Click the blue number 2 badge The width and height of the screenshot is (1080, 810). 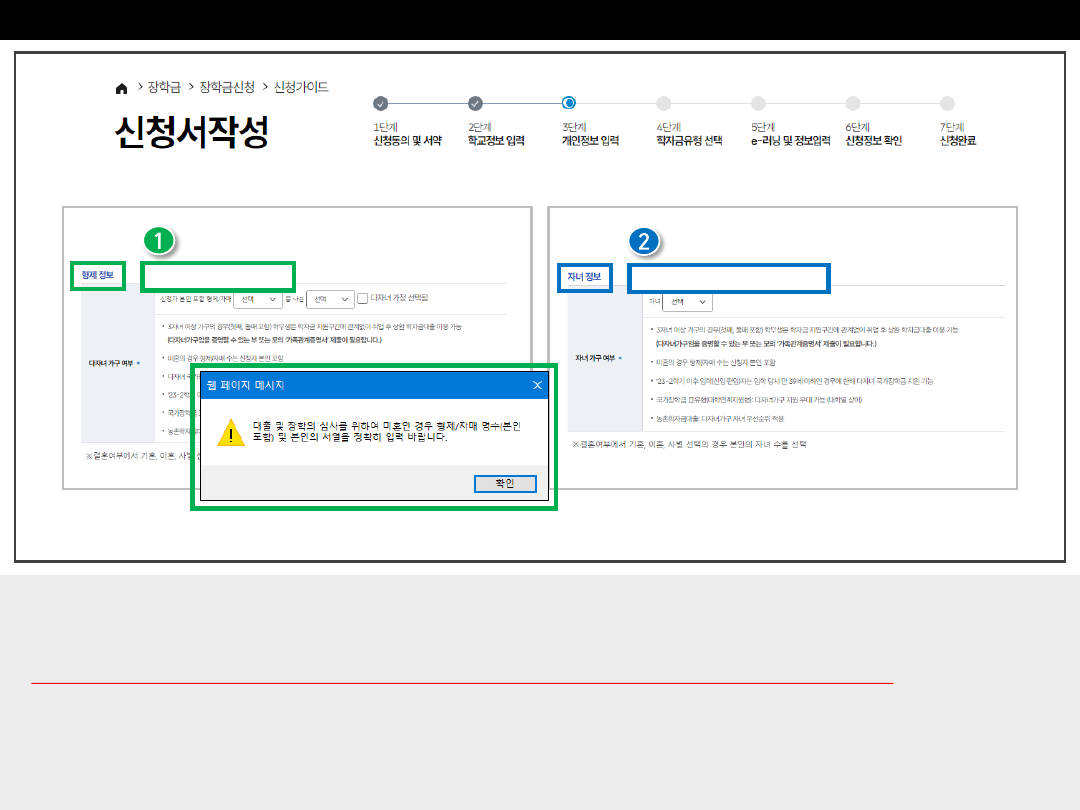pyautogui.click(x=644, y=241)
